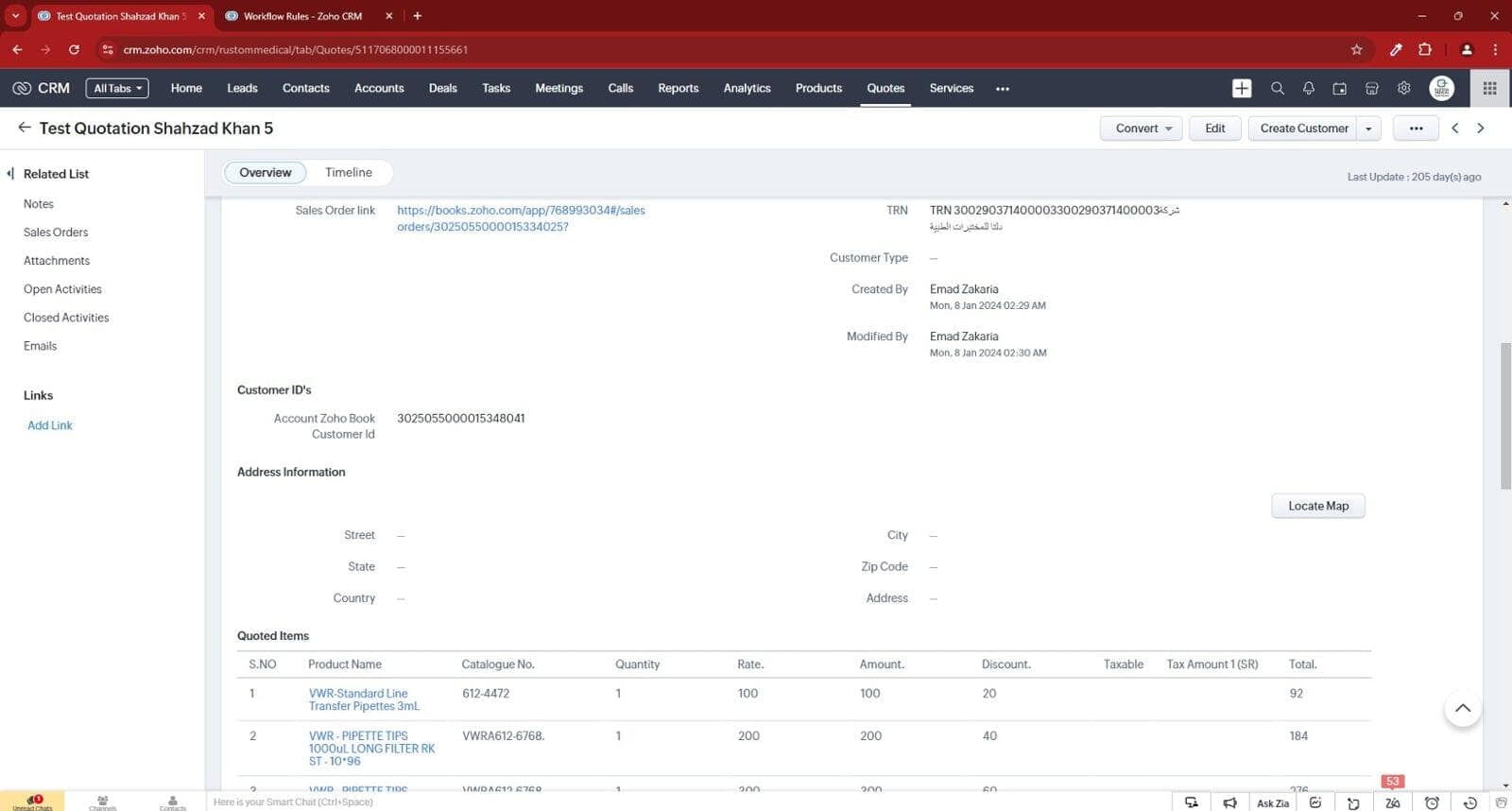Click the Locate Map button
Image resolution: width=1512 pixels, height=811 pixels.
pos(1318,506)
